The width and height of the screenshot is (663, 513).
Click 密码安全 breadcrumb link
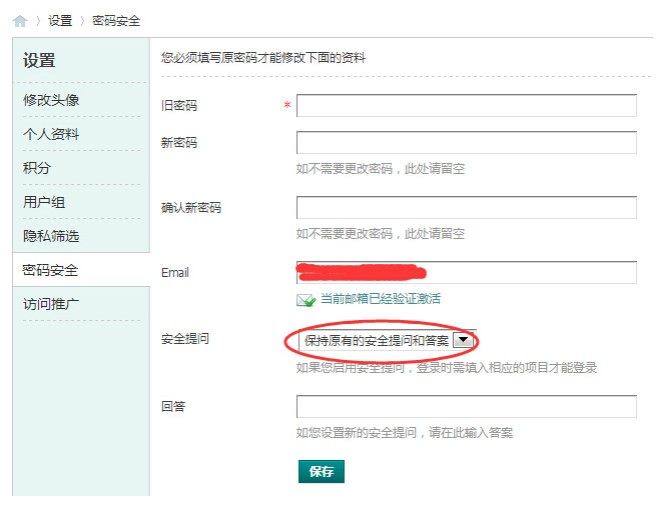click(116, 21)
